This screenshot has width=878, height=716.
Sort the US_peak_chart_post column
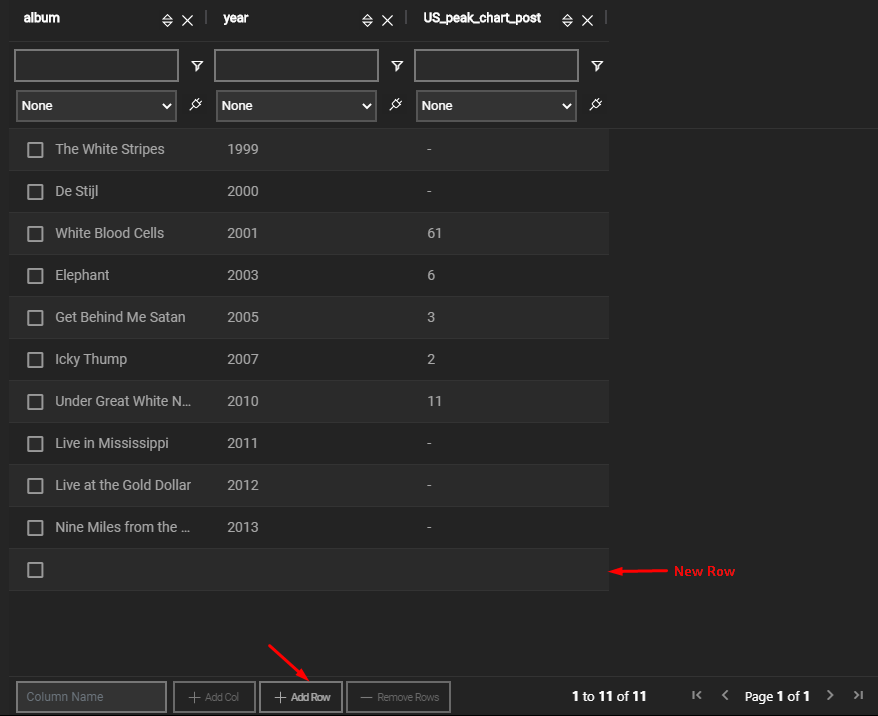coord(567,19)
